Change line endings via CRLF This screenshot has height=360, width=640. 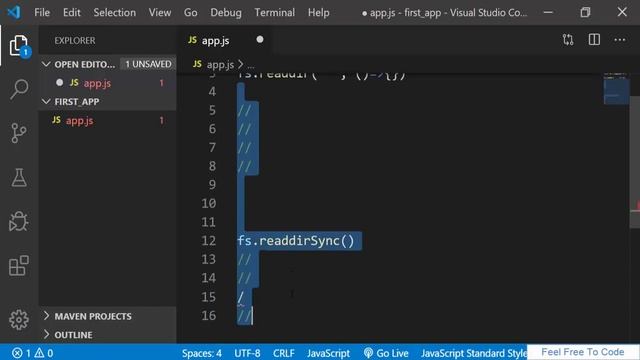coord(284,353)
